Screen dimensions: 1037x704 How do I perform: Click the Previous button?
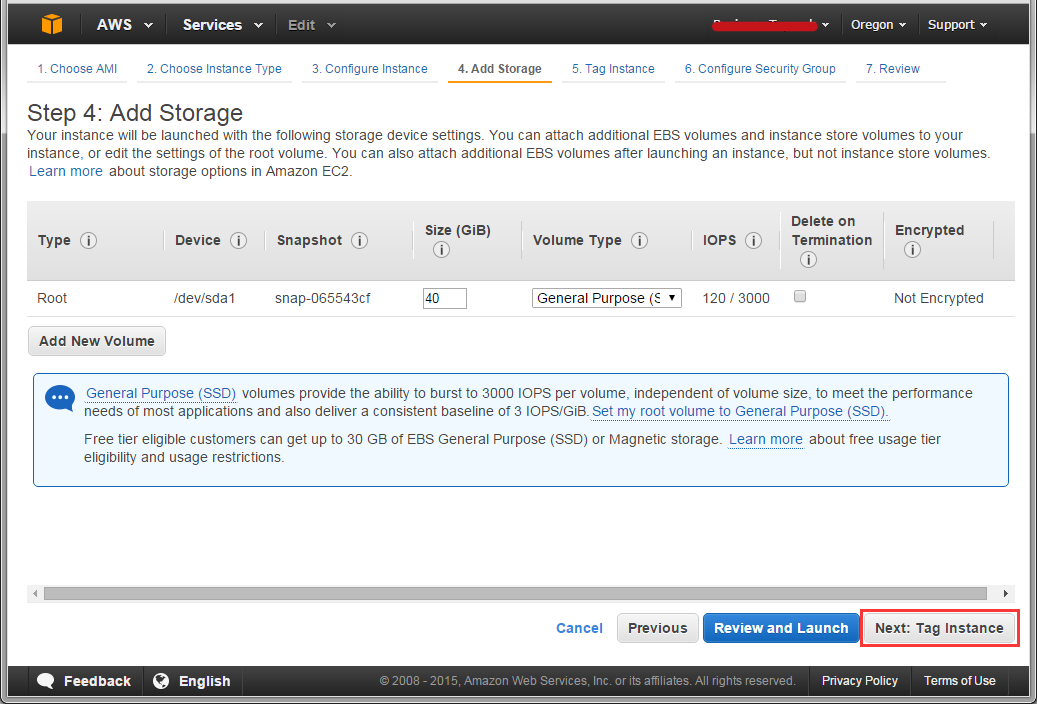[657, 628]
